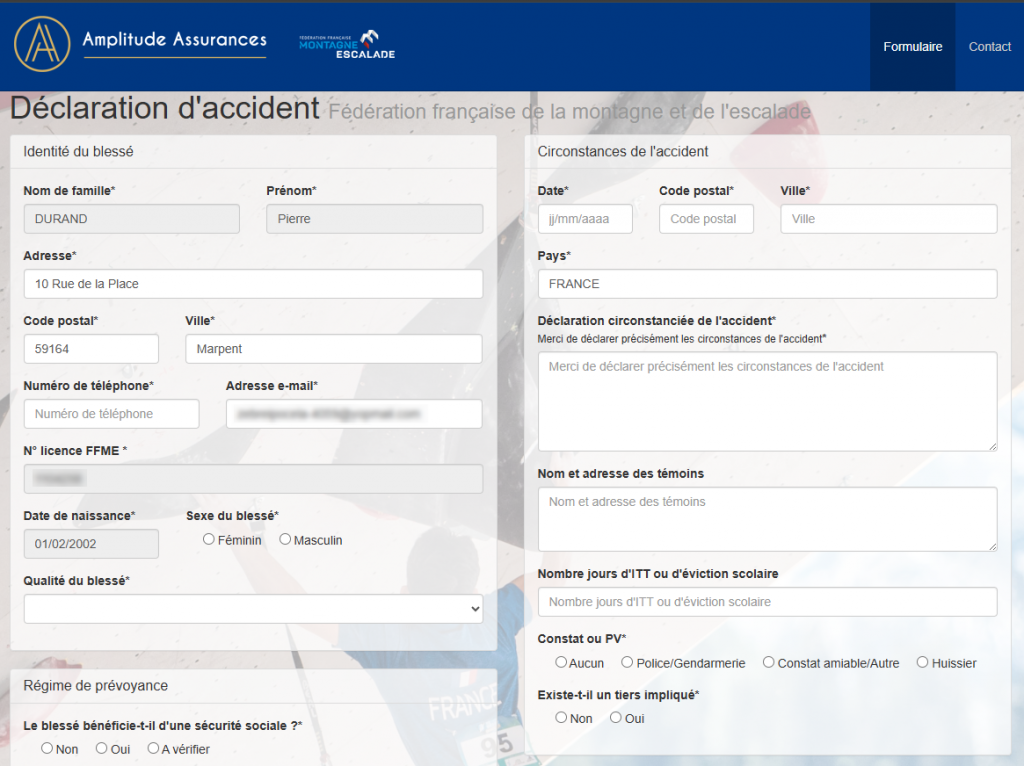
Task: Click the Montagne Escalade federation logo
Action: [x=347, y=45]
